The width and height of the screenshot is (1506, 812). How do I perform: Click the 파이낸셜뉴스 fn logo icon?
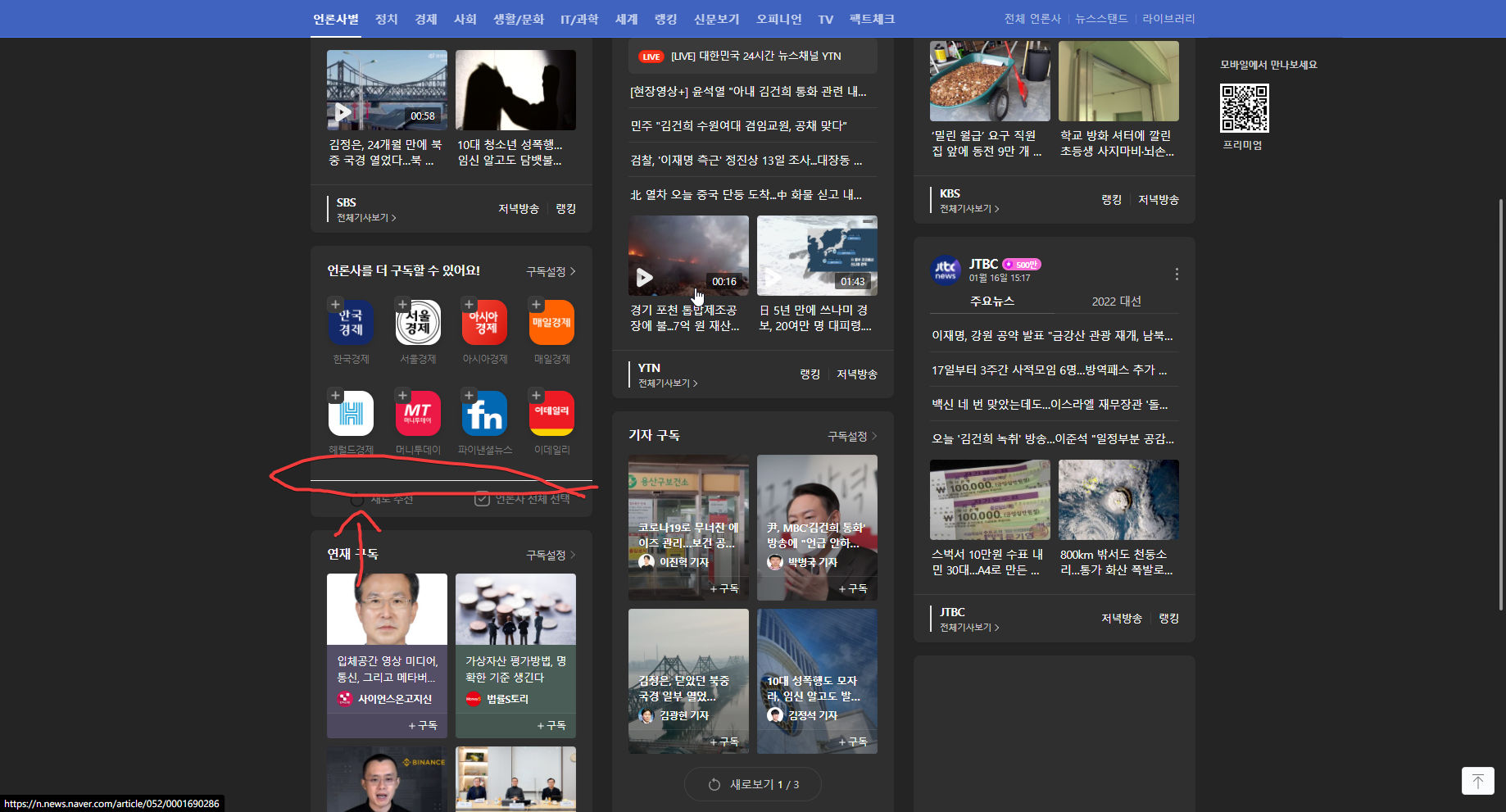coord(484,413)
